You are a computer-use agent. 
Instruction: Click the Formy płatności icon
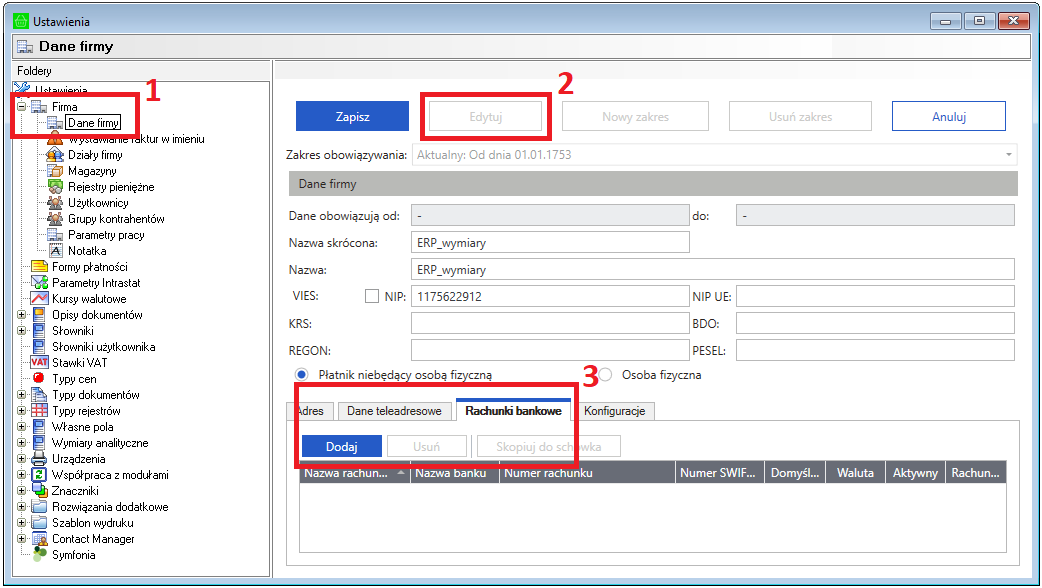pos(40,267)
